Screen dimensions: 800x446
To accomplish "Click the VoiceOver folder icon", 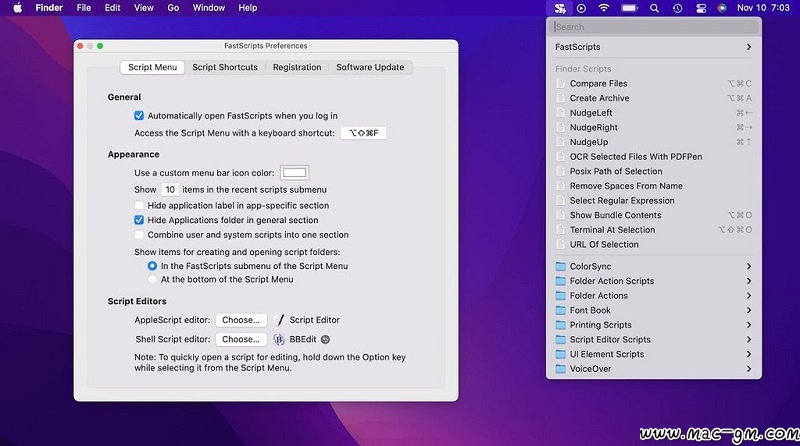I will tap(561, 368).
